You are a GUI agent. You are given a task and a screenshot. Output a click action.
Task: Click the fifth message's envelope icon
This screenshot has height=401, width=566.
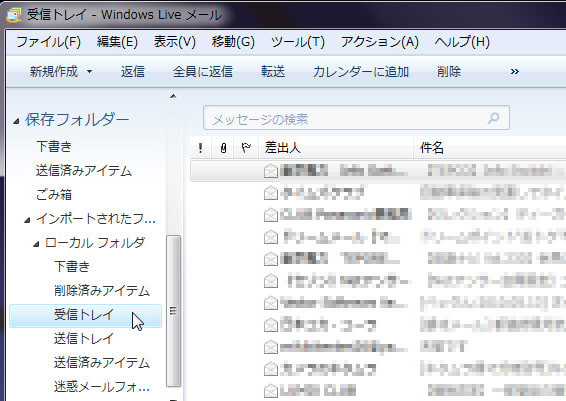tap(271, 259)
